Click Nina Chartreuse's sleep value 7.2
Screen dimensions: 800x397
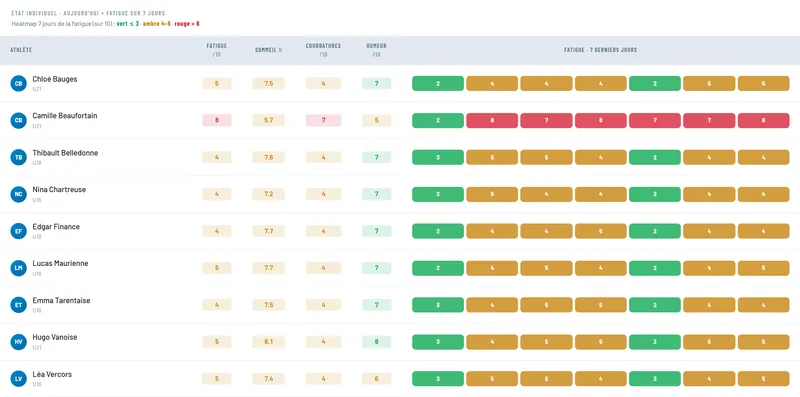point(268,194)
